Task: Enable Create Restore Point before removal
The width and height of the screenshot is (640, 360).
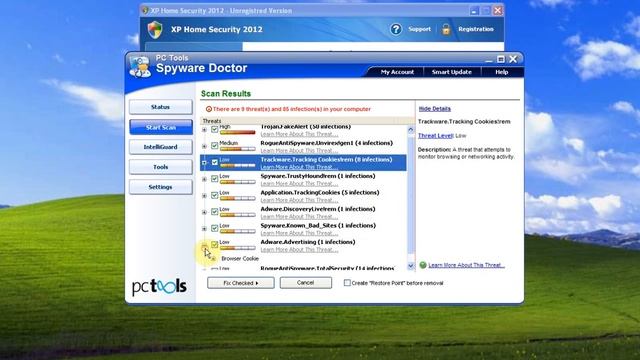Action: tap(347, 283)
